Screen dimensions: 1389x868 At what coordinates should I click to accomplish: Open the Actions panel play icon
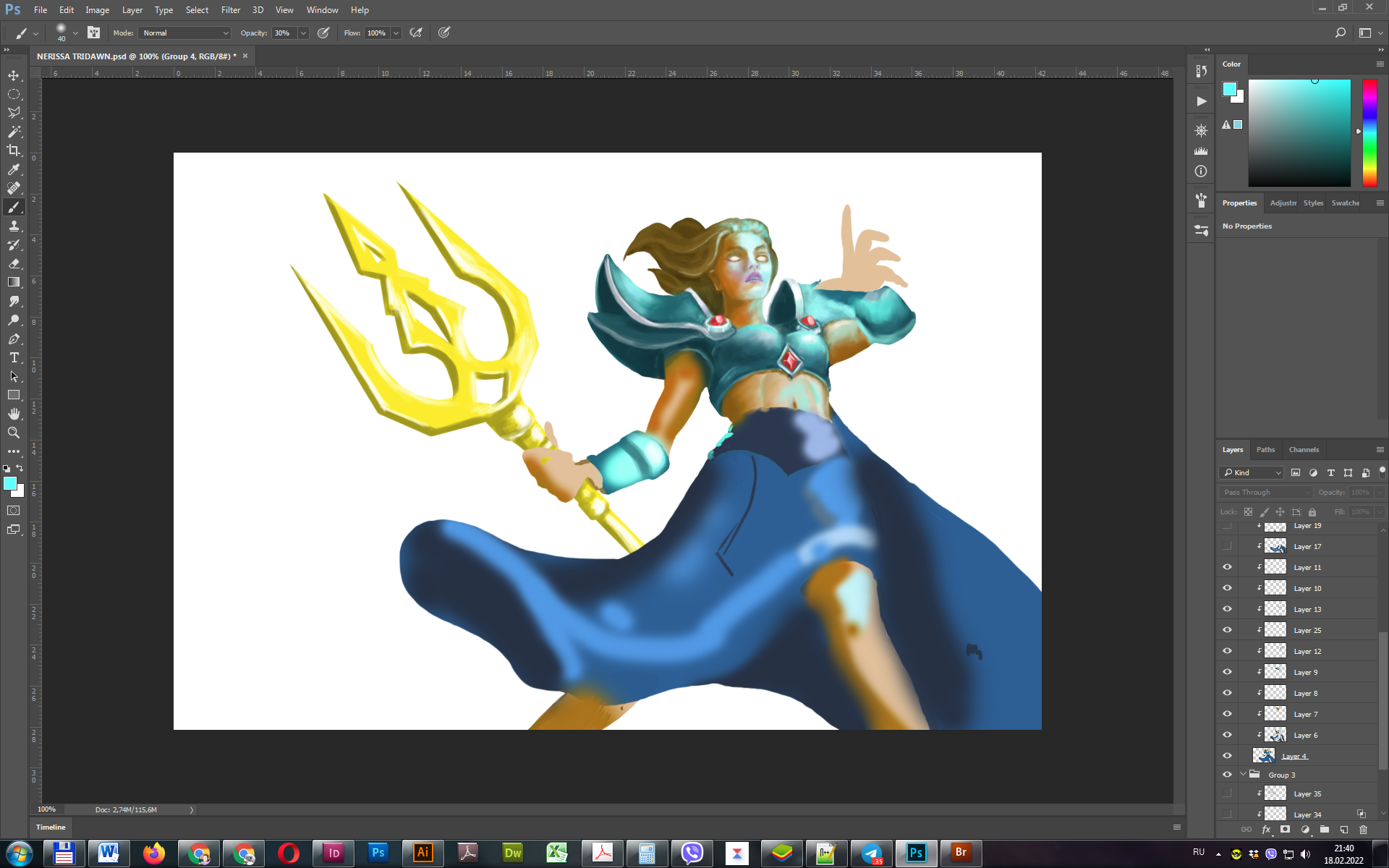point(1201,101)
